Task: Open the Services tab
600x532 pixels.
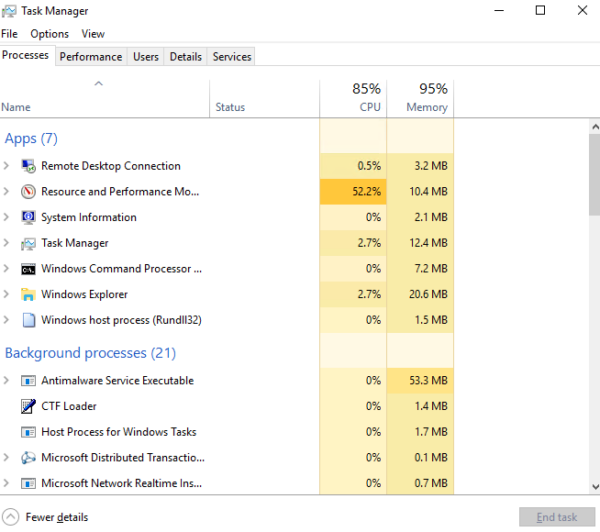Action: tap(232, 57)
